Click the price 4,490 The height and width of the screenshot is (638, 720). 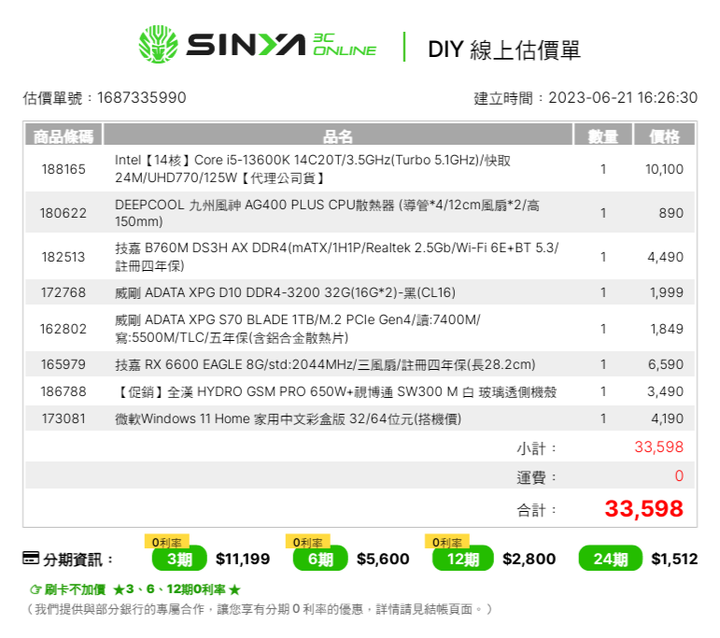[665, 257]
